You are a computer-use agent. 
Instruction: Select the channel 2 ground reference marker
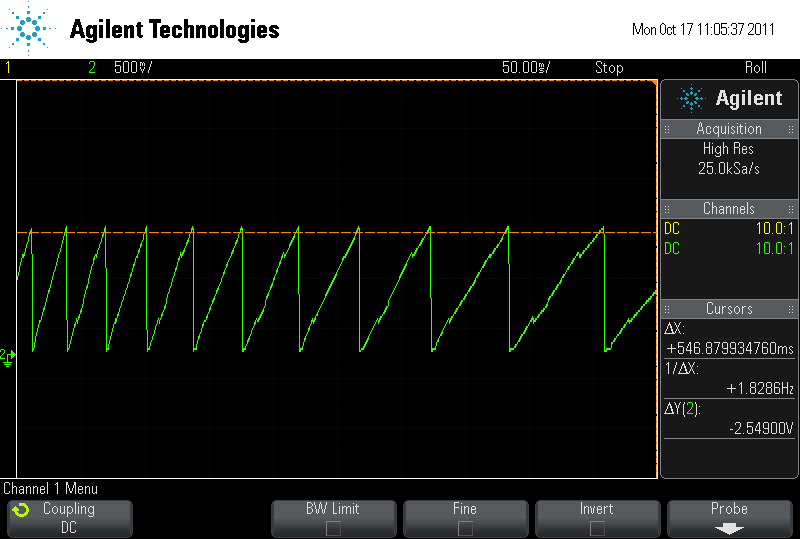click(8, 357)
